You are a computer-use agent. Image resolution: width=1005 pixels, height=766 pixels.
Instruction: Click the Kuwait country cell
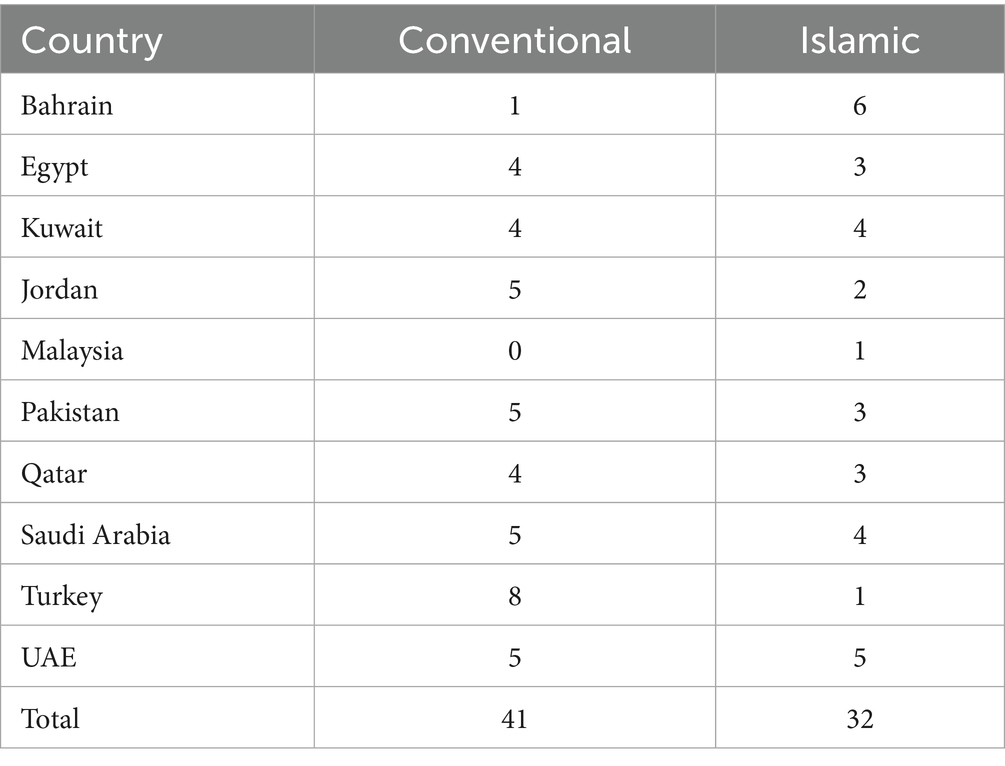[x=62, y=228]
